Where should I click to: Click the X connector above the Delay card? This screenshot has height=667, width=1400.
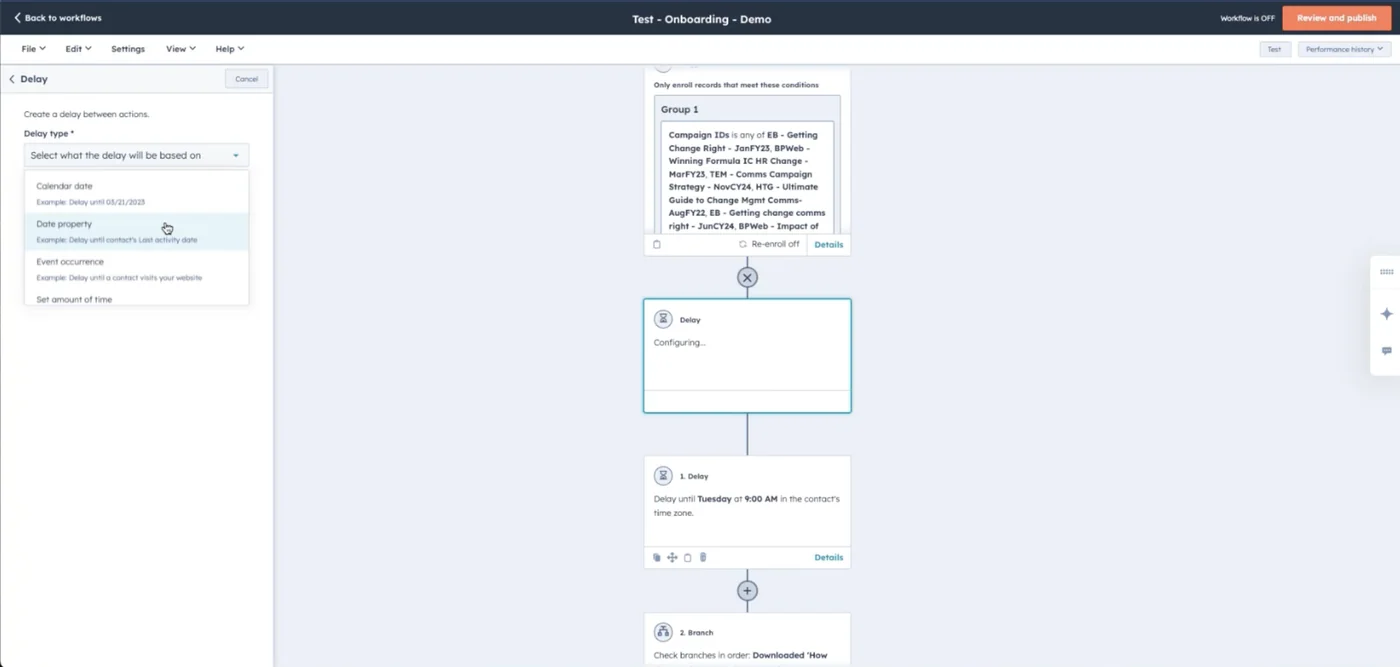[x=747, y=278]
